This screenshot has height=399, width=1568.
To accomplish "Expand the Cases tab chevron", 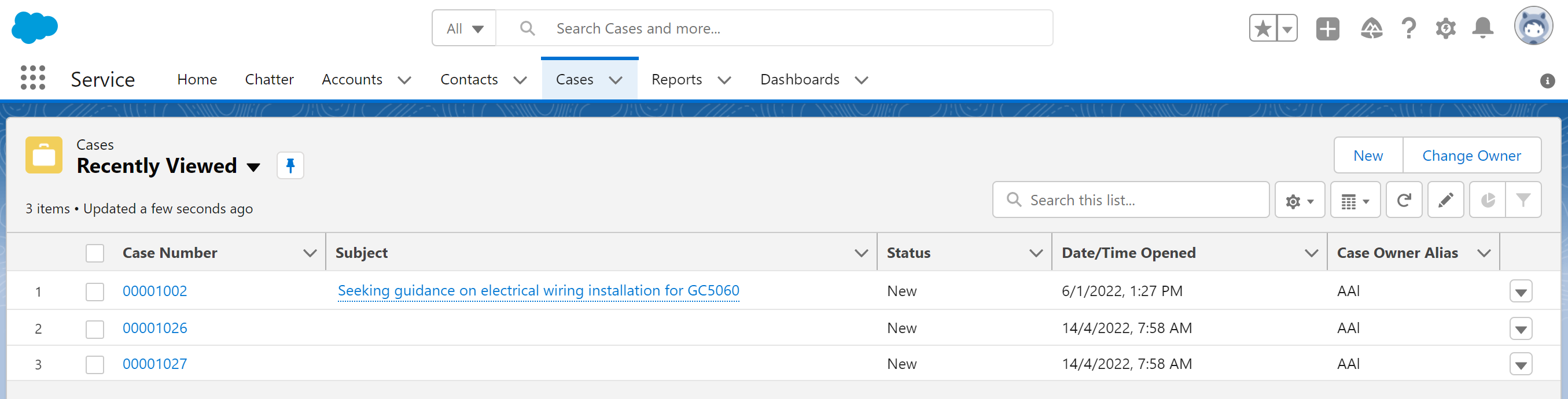I will click(616, 80).
